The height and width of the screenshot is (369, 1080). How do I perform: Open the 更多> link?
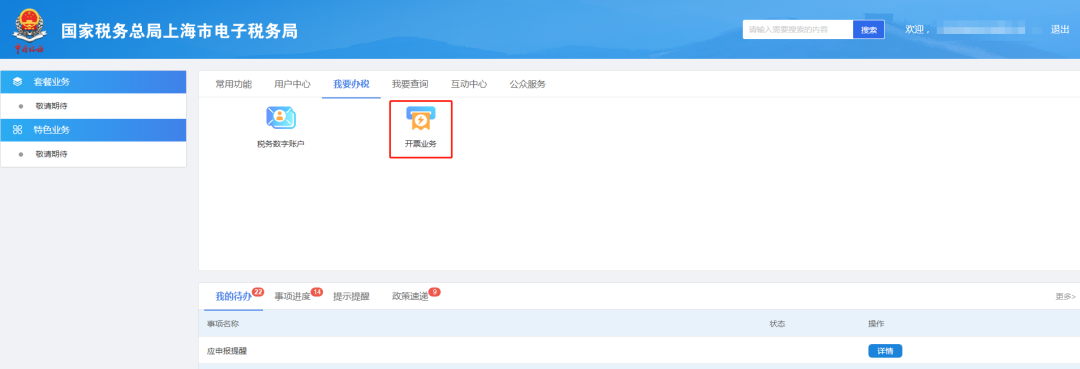[1065, 297]
